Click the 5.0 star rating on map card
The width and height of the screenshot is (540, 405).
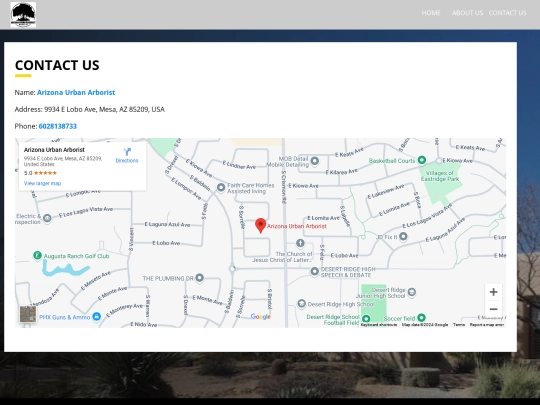click(x=40, y=173)
